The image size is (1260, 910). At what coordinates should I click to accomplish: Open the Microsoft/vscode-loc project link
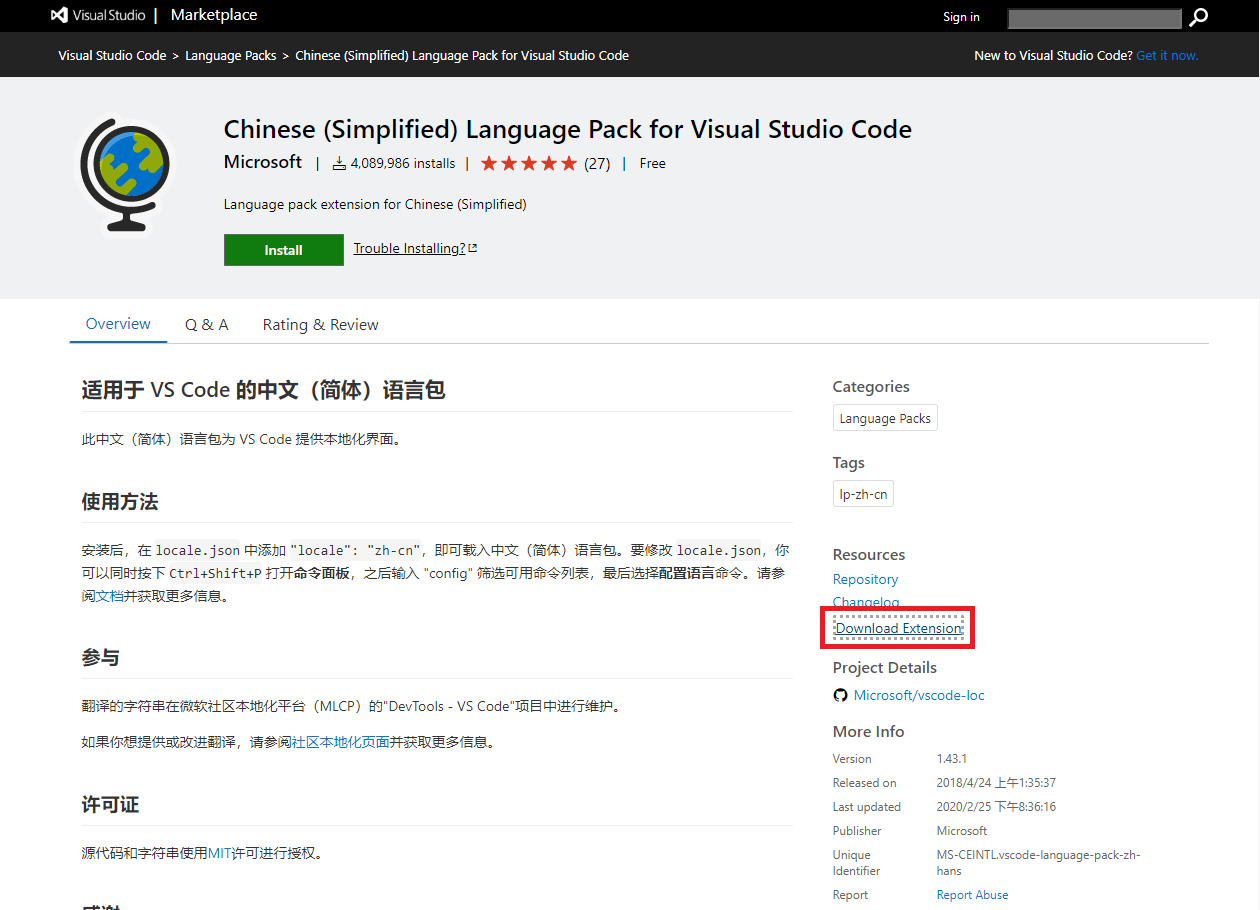pyautogui.click(x=919, y=695)
